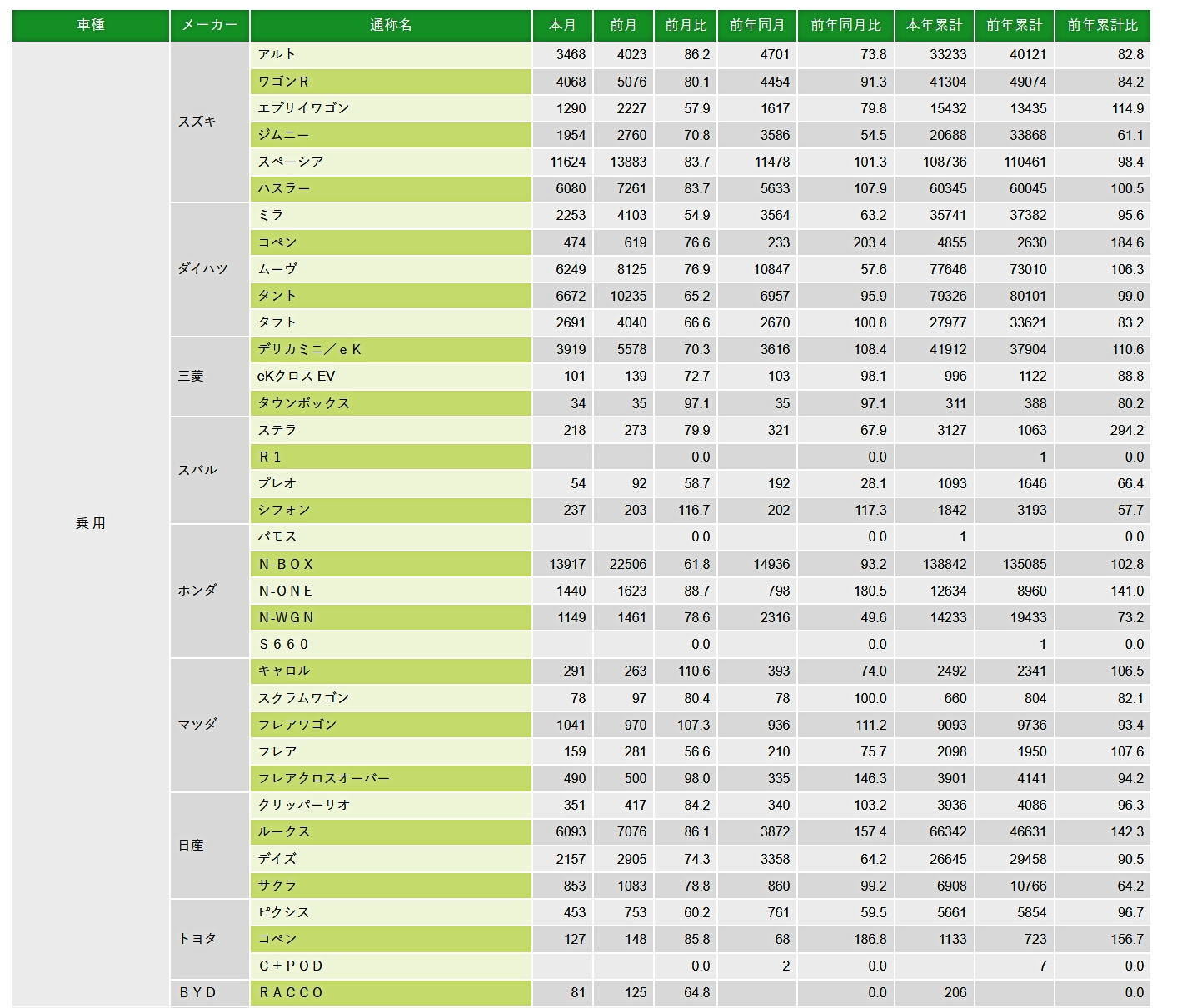
Task: Select the ルークス model cell
Action: pyautogui.click(x=391, y=831)
